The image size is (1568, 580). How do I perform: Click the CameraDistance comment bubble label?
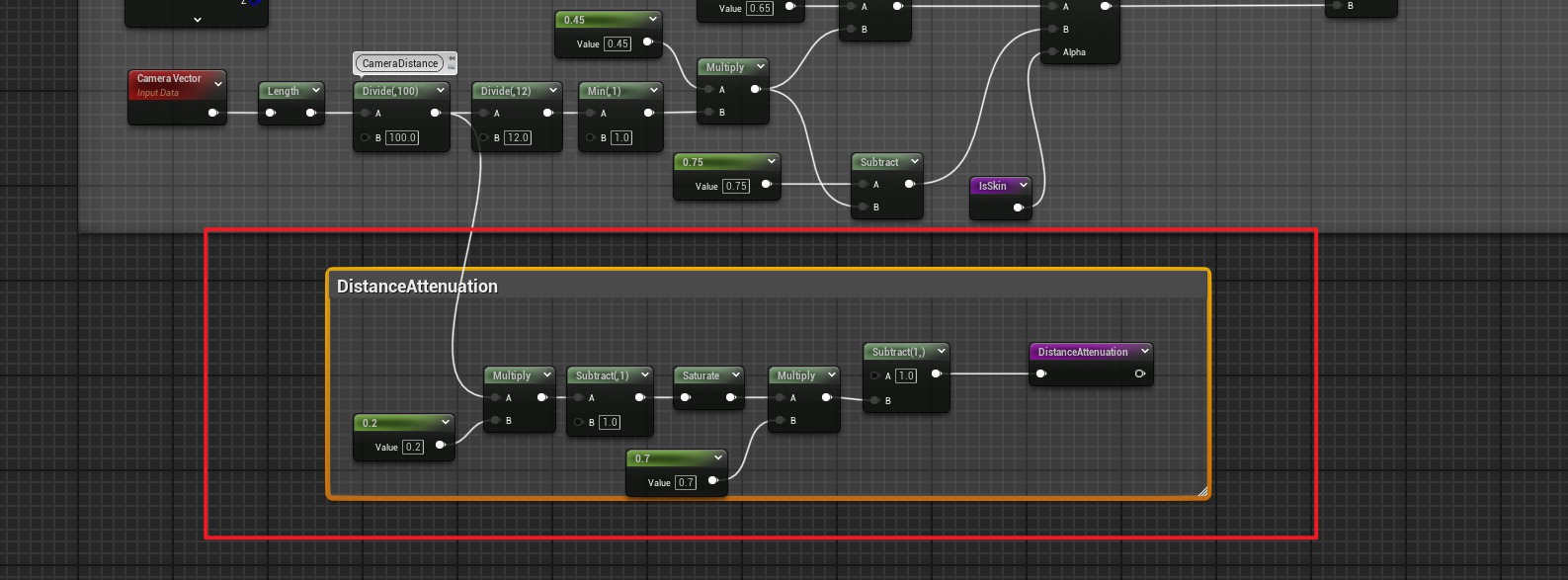click(x=399, y=63)
